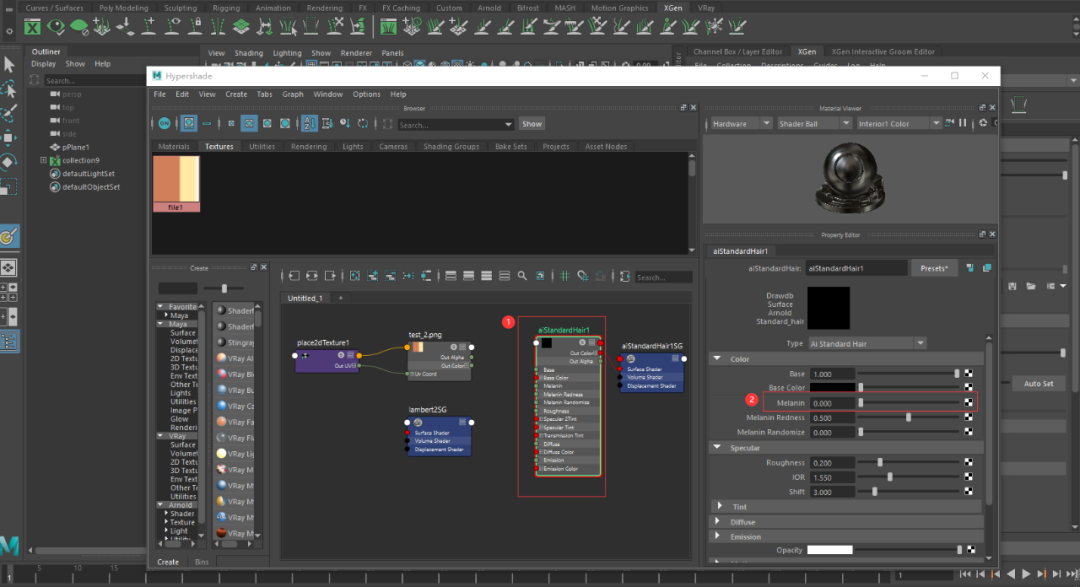Click the map button for Melanin attribute
Image resolution: width=1080 pixels, height=587 pixels.
pos(968,402)
